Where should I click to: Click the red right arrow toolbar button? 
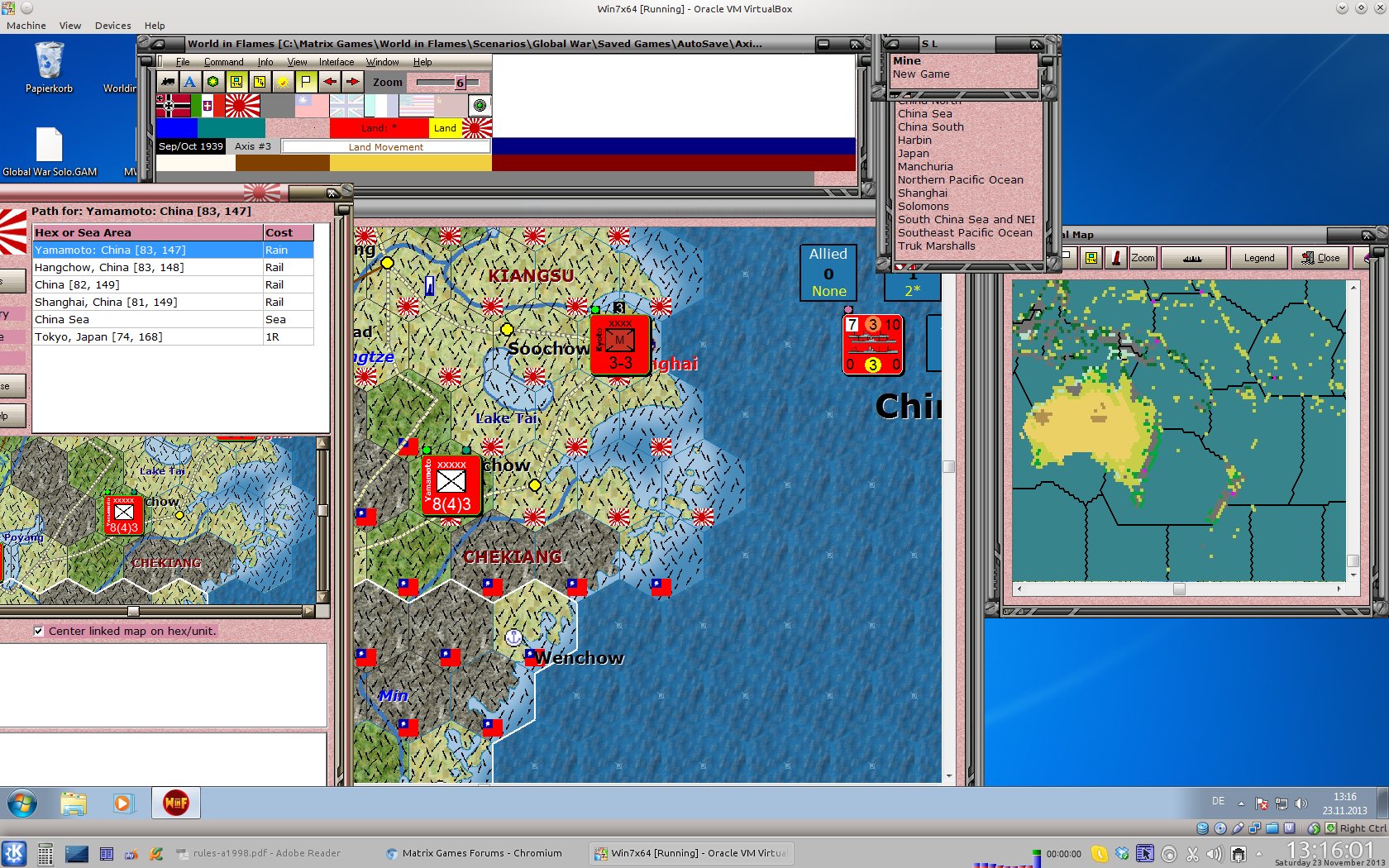[352, 82]
